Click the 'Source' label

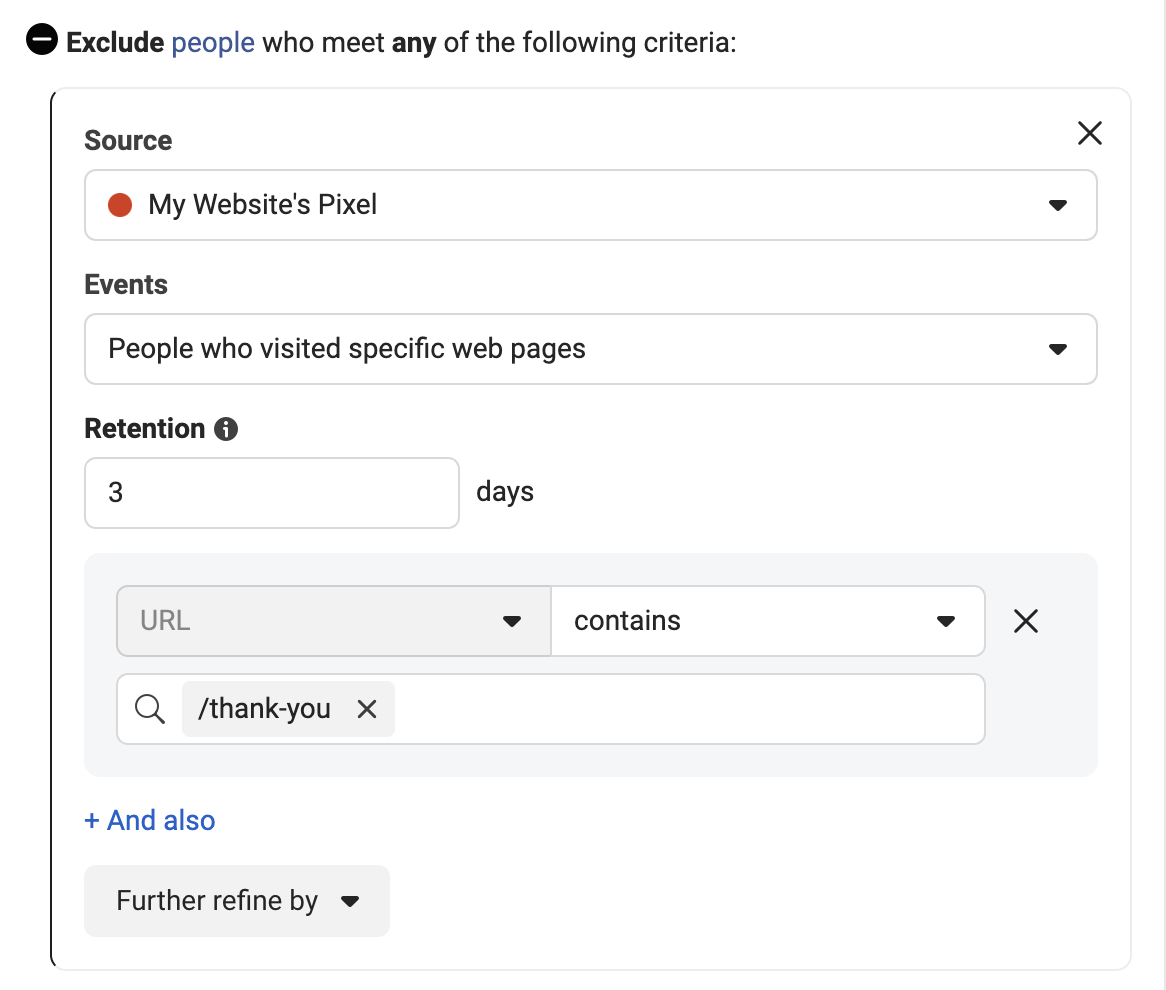128,141
